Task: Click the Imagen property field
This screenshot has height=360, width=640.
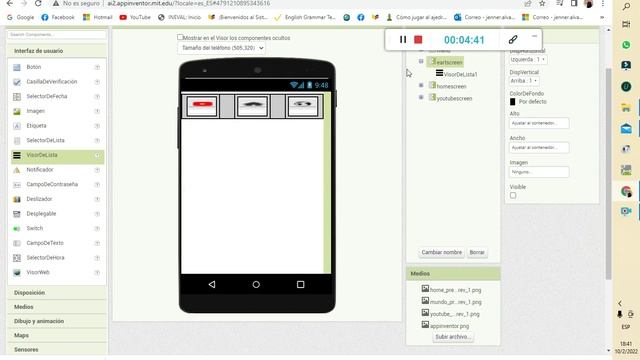Action: [x=539, y=172]
